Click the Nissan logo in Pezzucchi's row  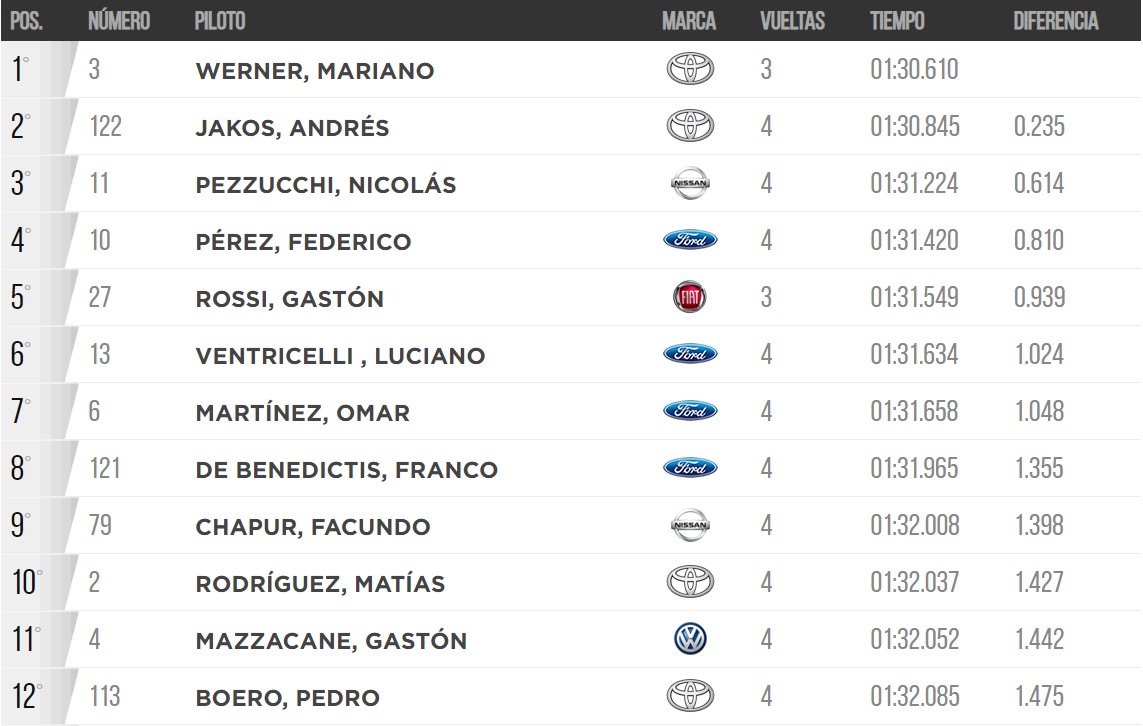[690, 183]
